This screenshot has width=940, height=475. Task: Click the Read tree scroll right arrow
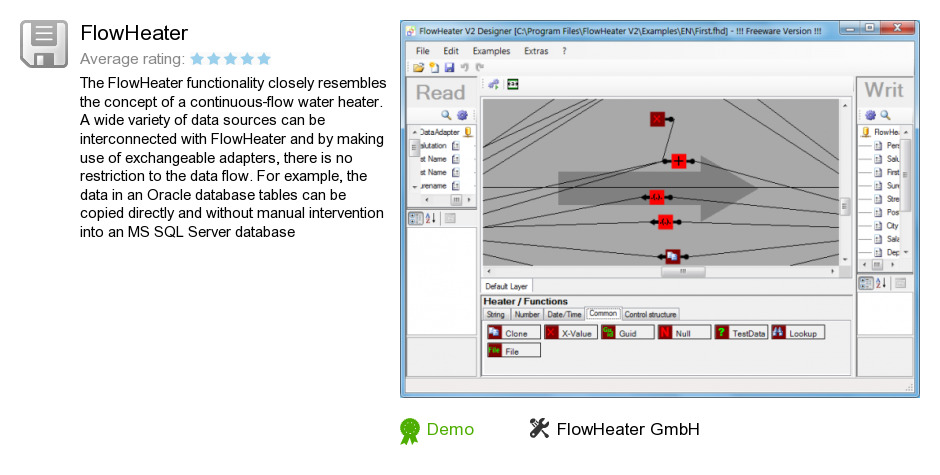469,200
